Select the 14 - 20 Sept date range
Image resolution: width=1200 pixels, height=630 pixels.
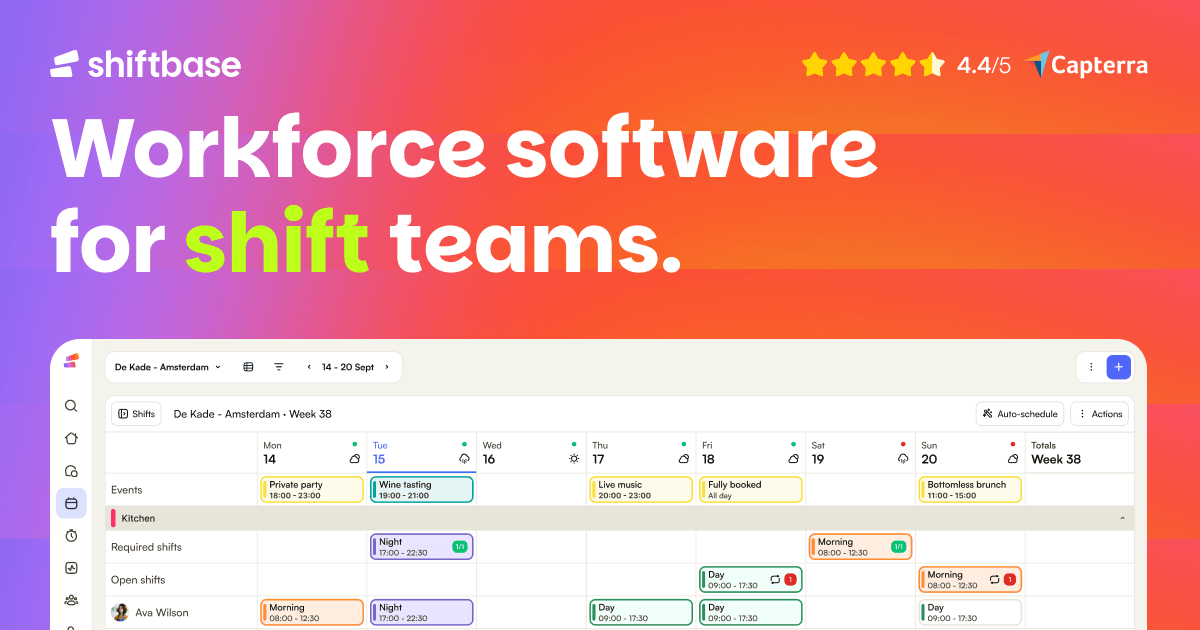click(x=348, y=367)
